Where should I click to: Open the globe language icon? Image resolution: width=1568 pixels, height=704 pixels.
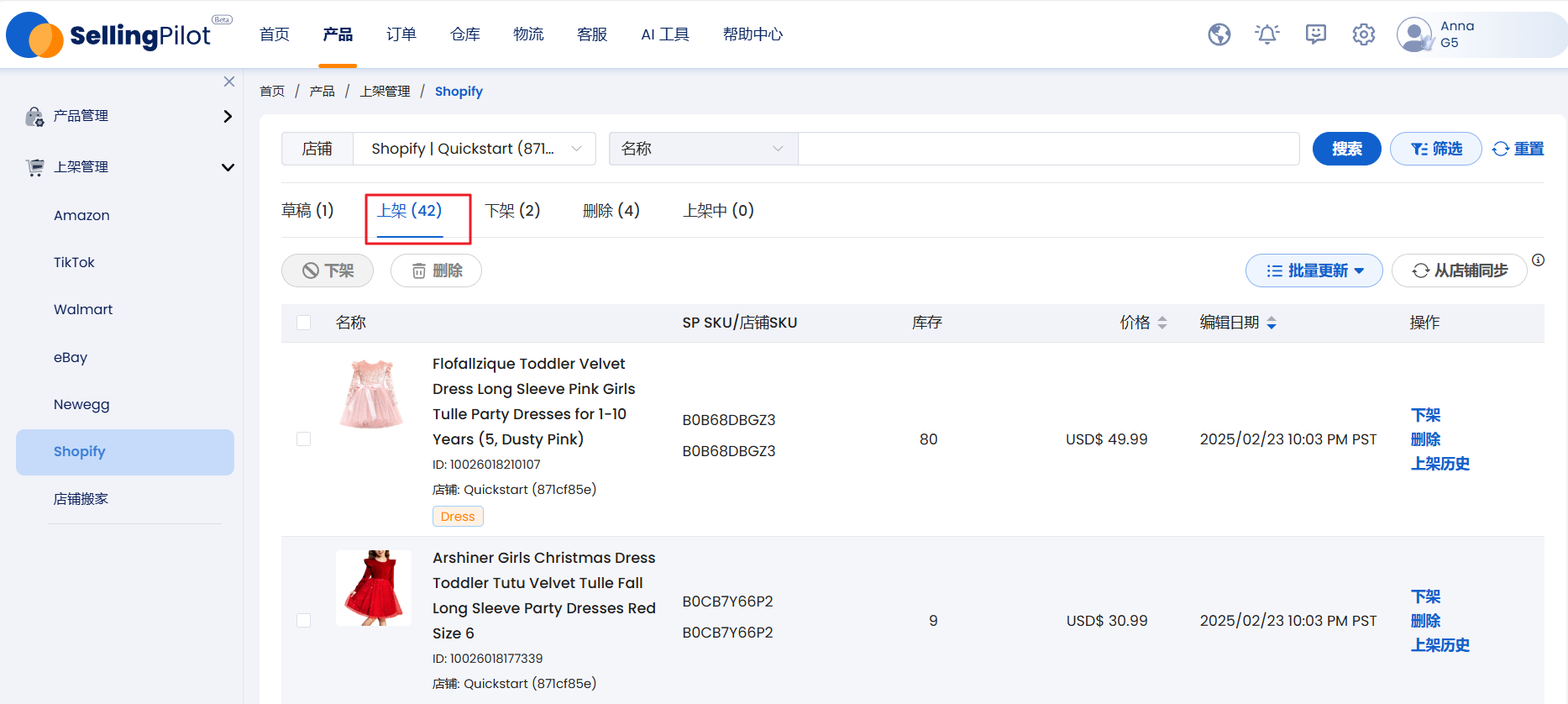pyautogui.click(x=1219, y=34)
